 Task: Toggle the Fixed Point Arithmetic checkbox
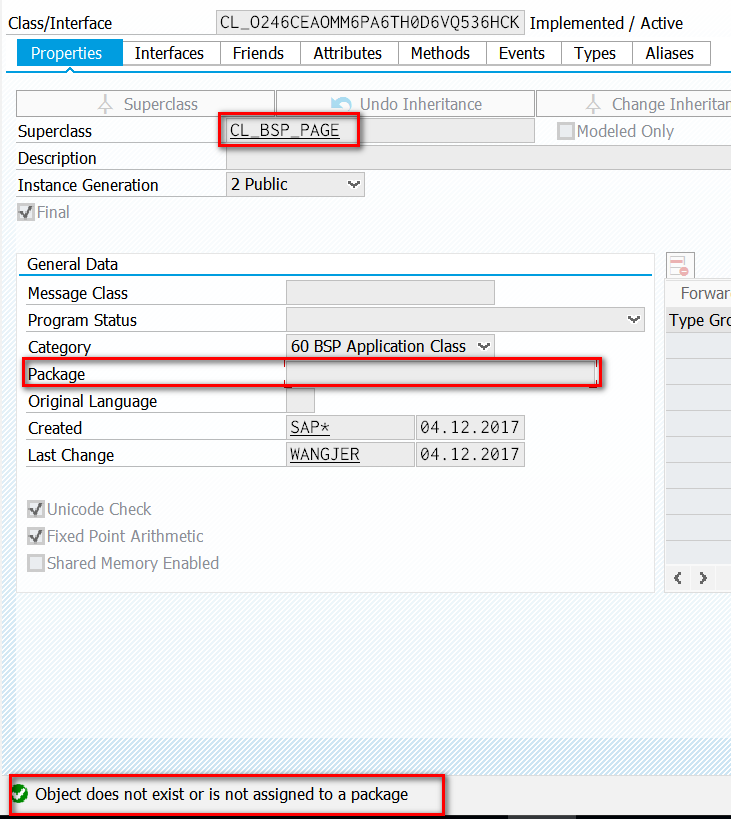click(36, 536)
